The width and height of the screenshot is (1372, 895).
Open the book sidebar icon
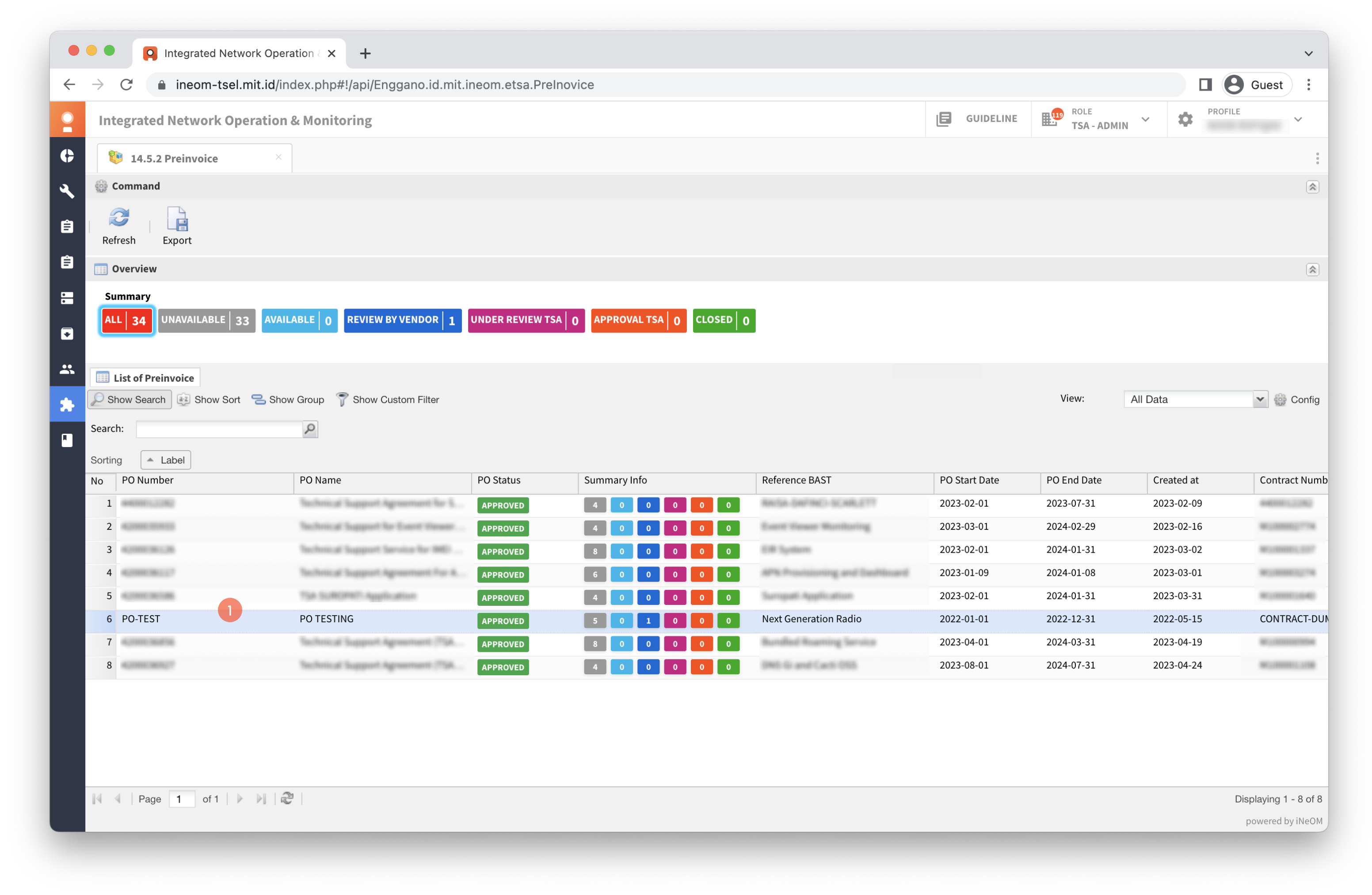pos(67,440)
